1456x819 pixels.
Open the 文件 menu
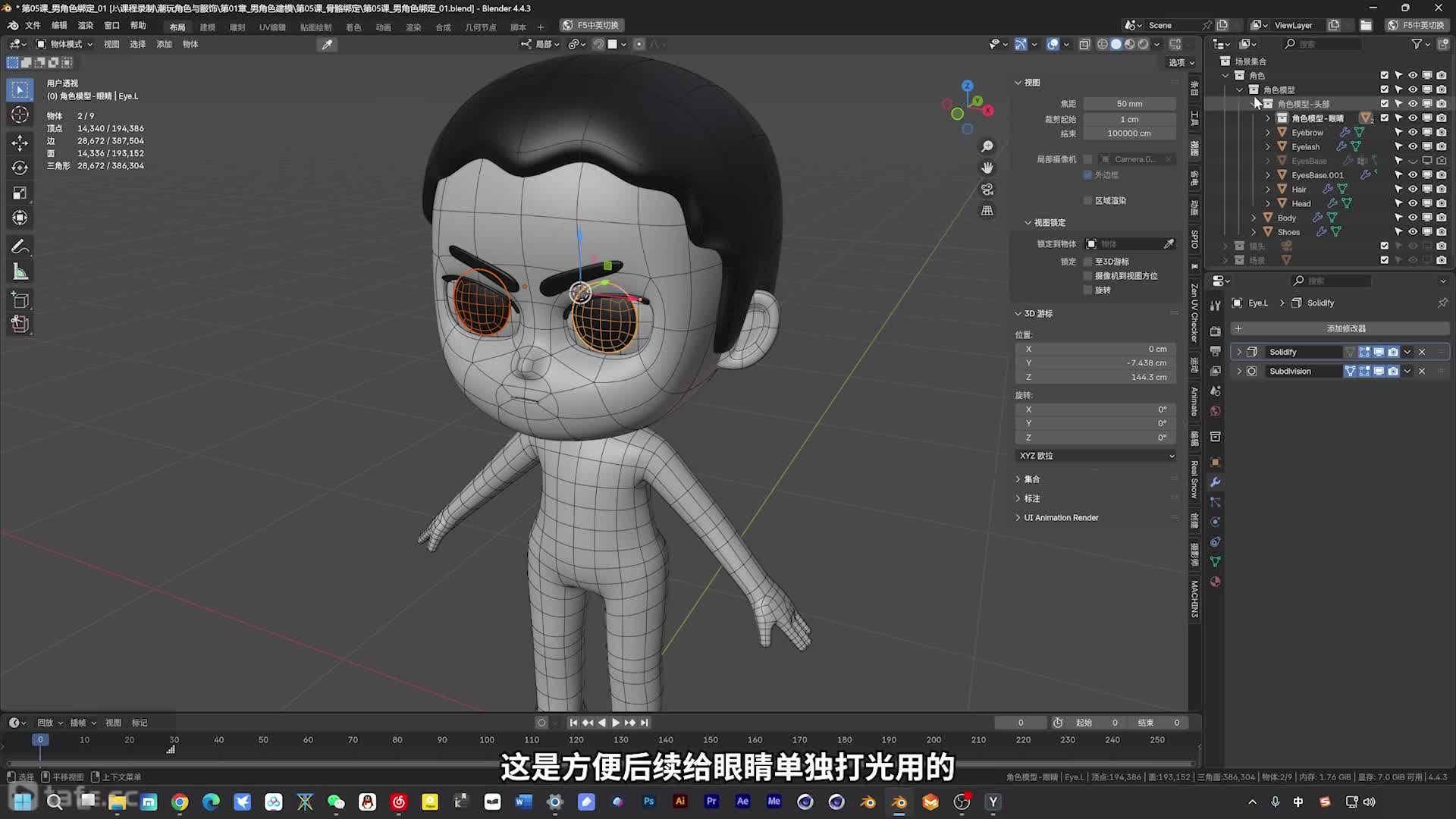tap(33, 26)
